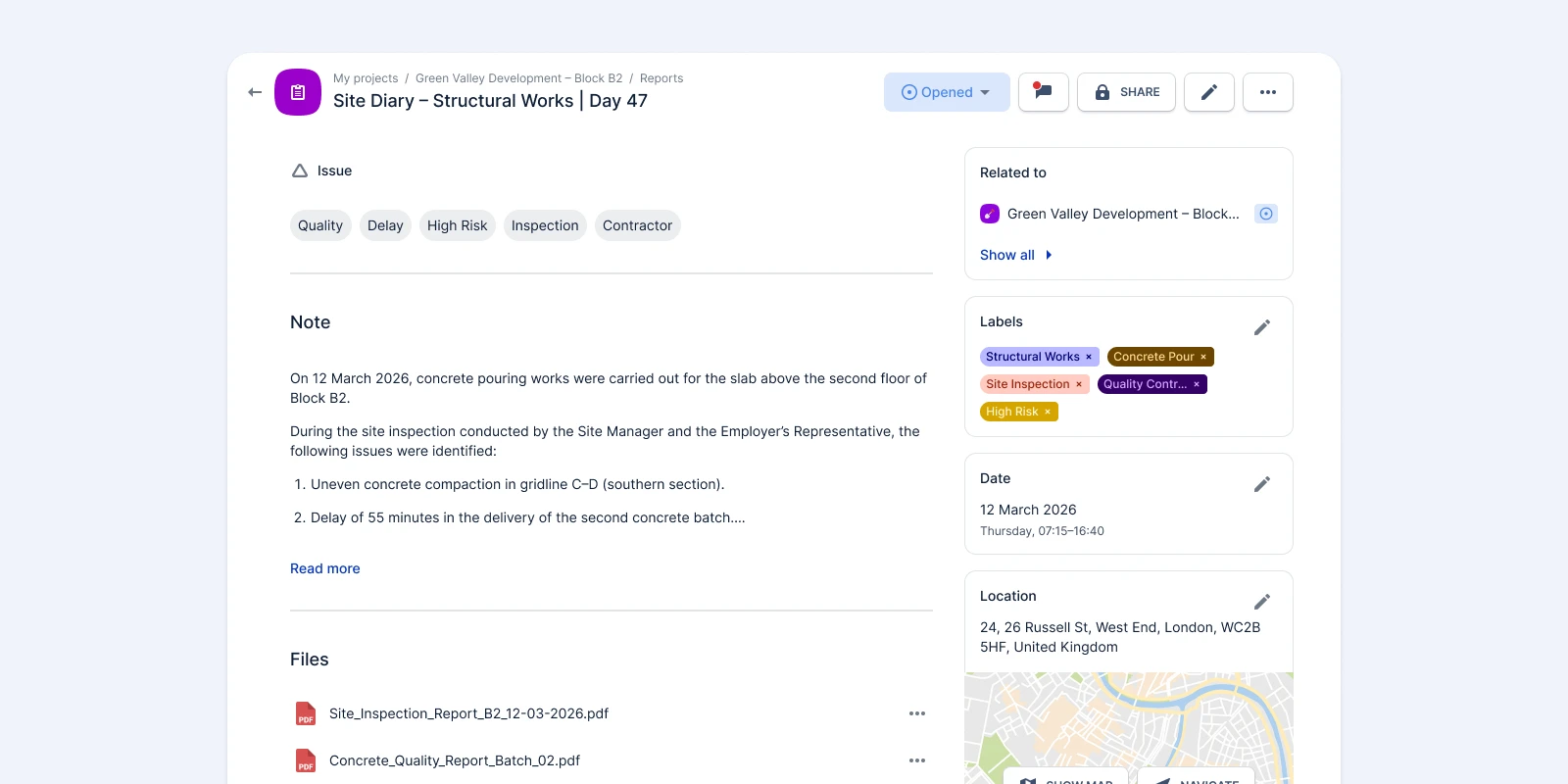Click the status icon beside Green Valley Development

click(1266, 214)
